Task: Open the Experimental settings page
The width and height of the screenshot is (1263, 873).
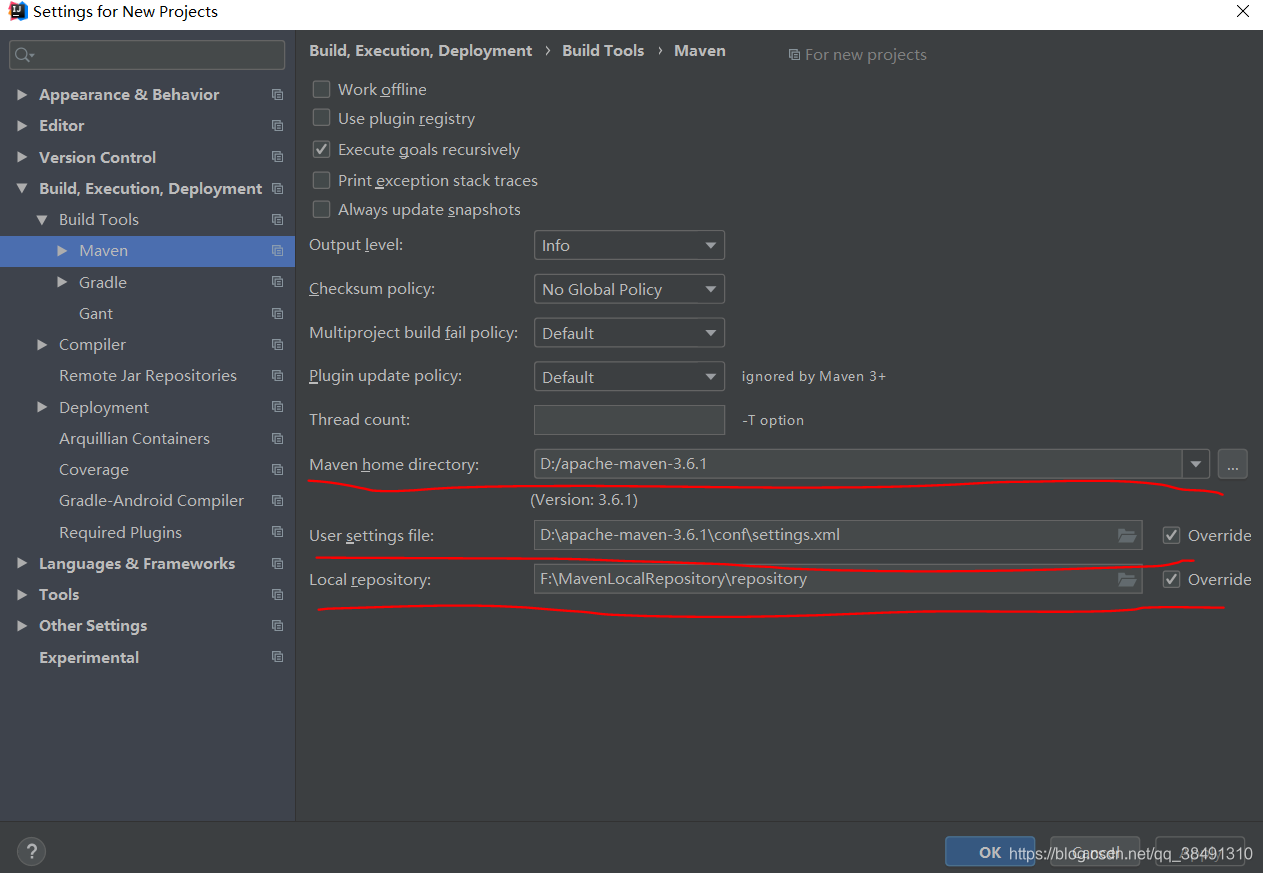Action: (89, 658)
